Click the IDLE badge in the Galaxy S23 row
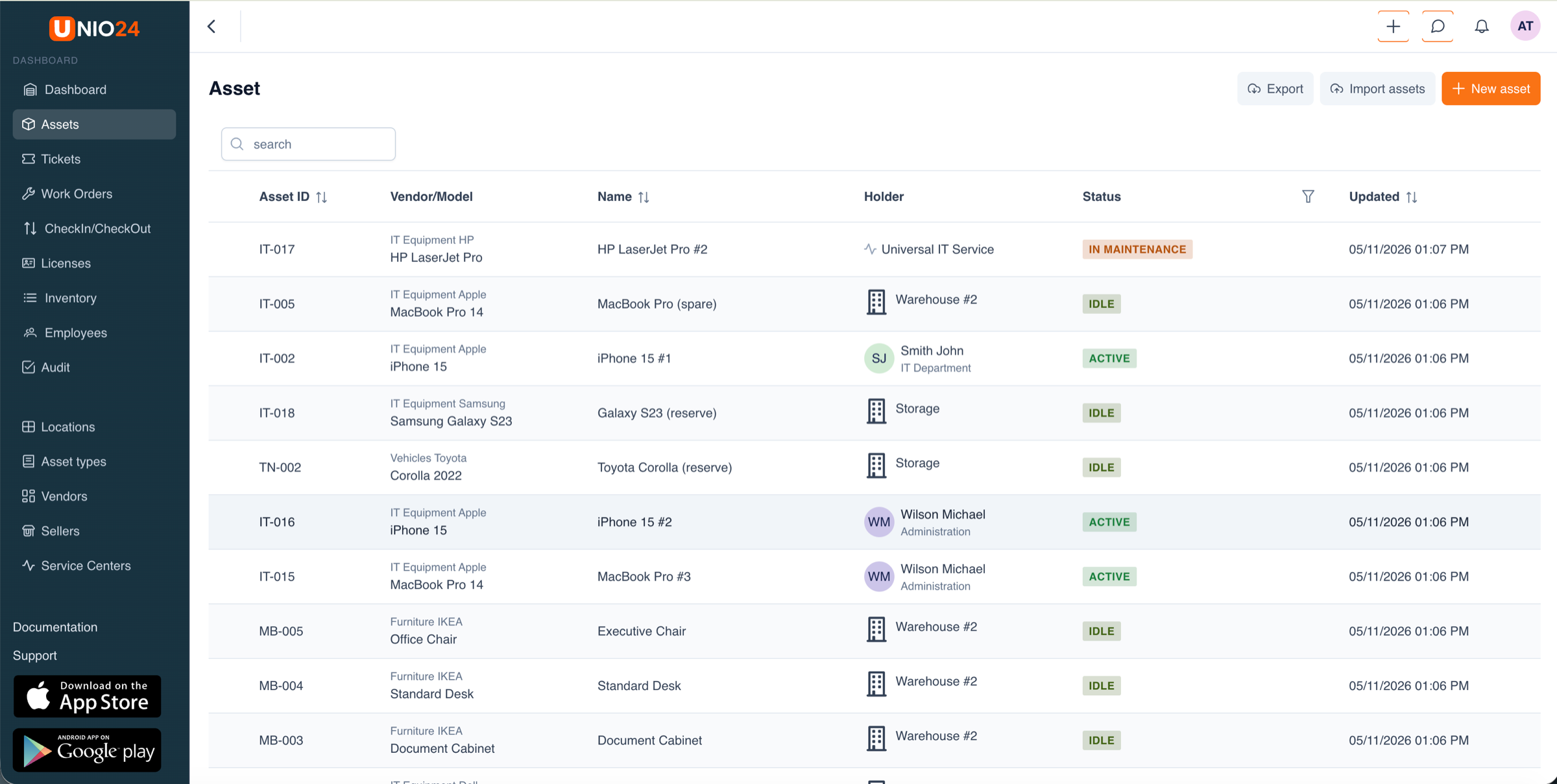 tap(1101, 413)
